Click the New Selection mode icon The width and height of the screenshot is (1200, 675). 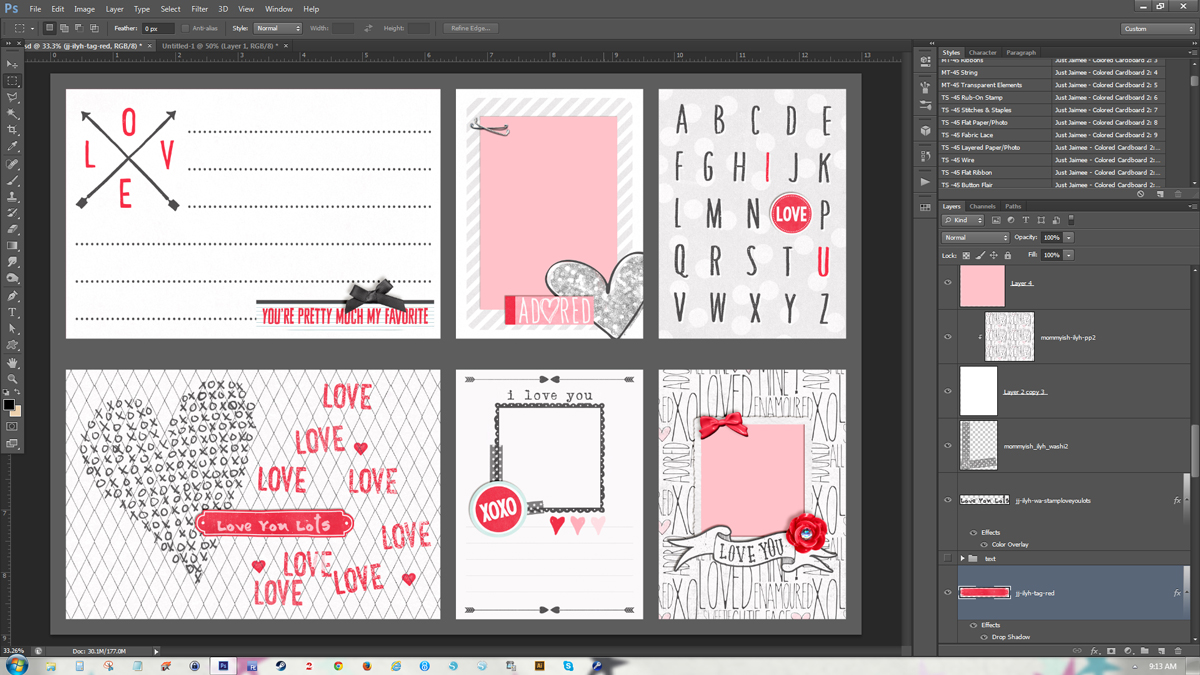[49, 28]
